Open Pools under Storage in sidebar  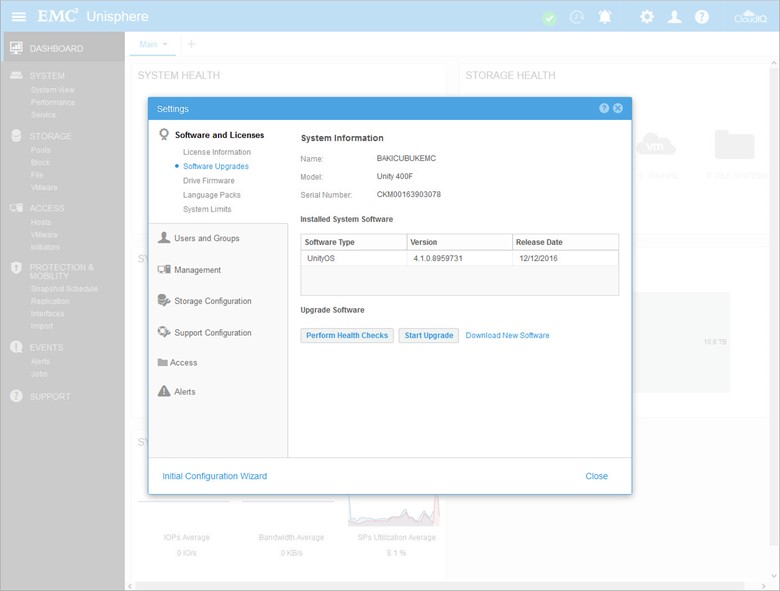click(x=40, y=150)
